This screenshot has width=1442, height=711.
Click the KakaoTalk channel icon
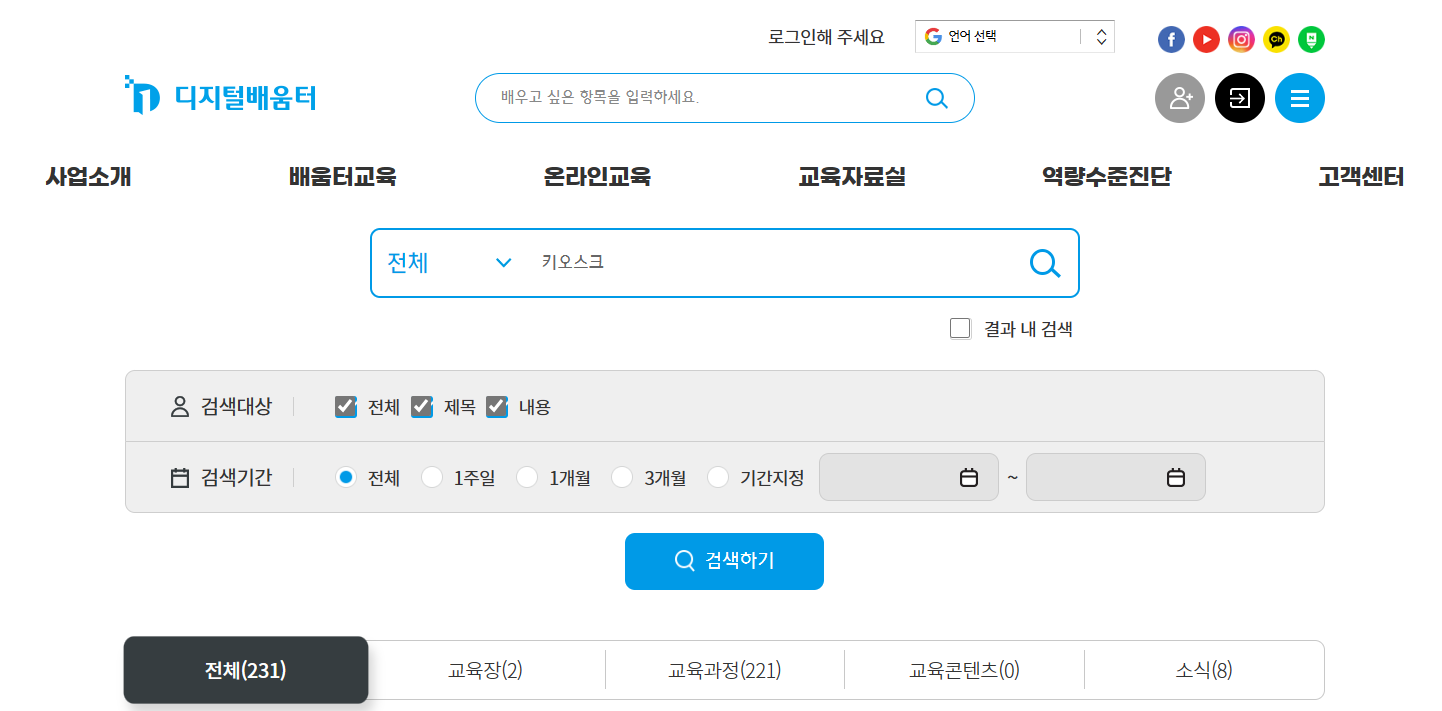[1276, 39]
